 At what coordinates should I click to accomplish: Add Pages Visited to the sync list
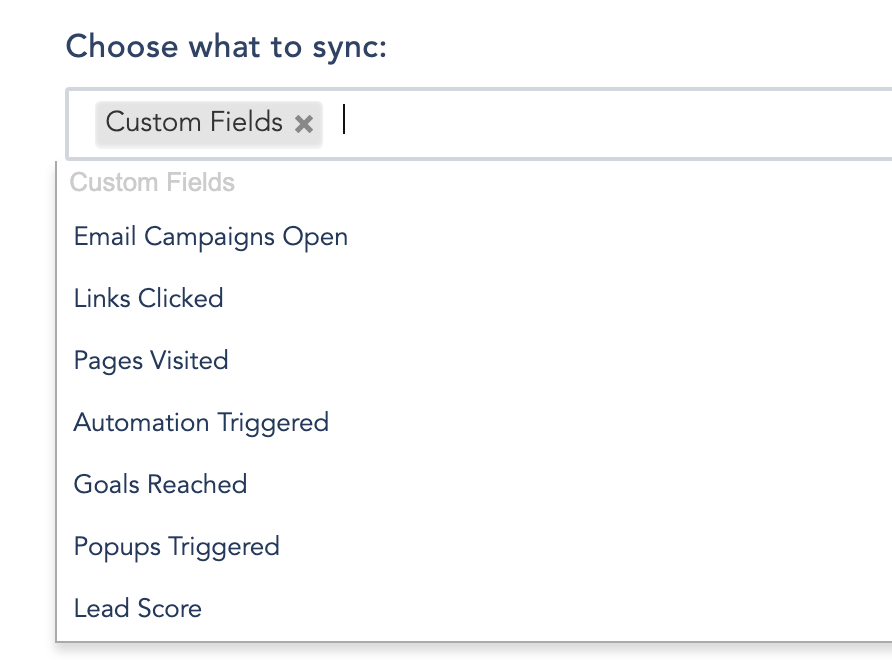474,361
